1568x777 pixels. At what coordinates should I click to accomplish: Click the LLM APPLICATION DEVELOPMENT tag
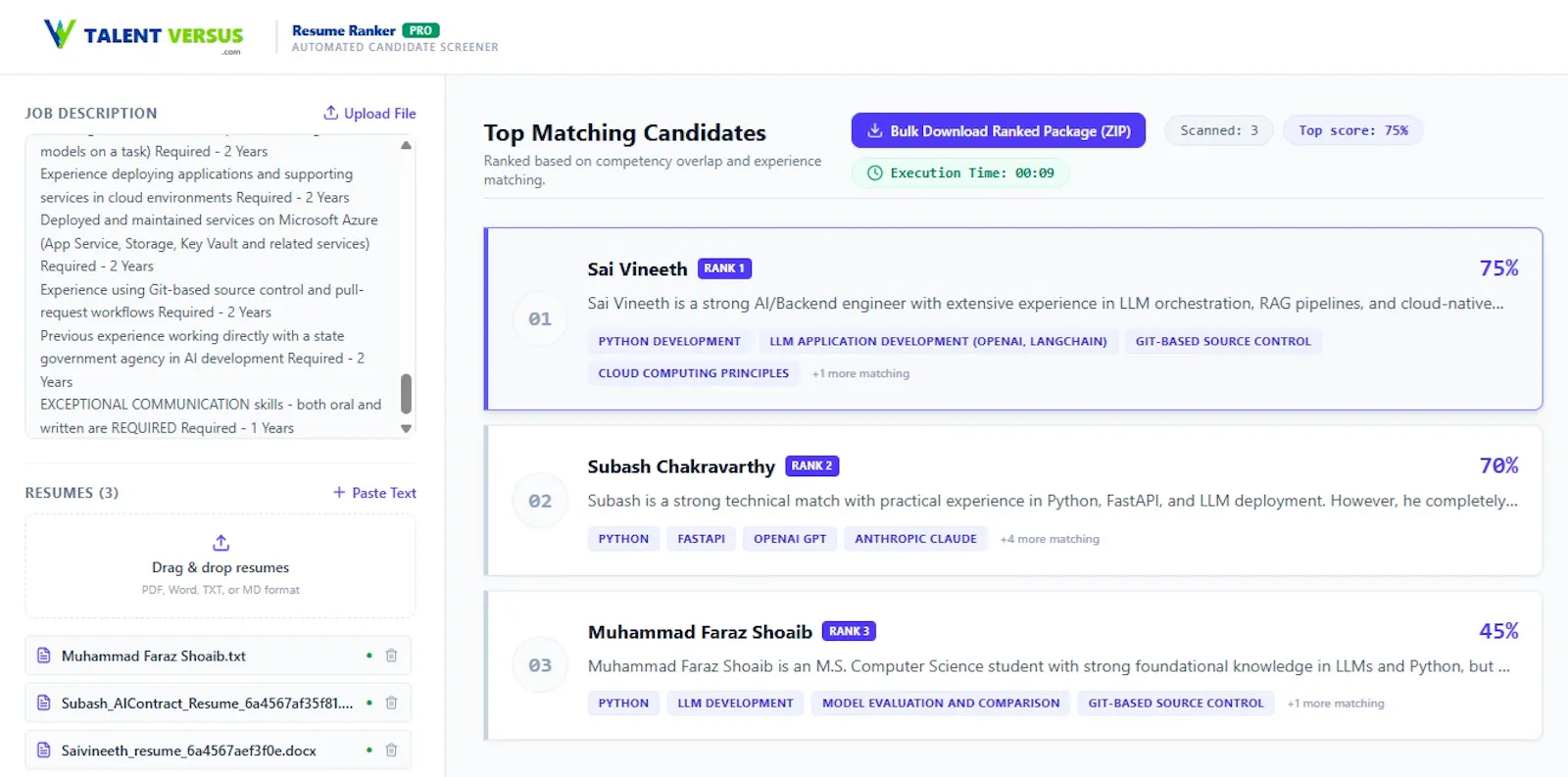938,341
